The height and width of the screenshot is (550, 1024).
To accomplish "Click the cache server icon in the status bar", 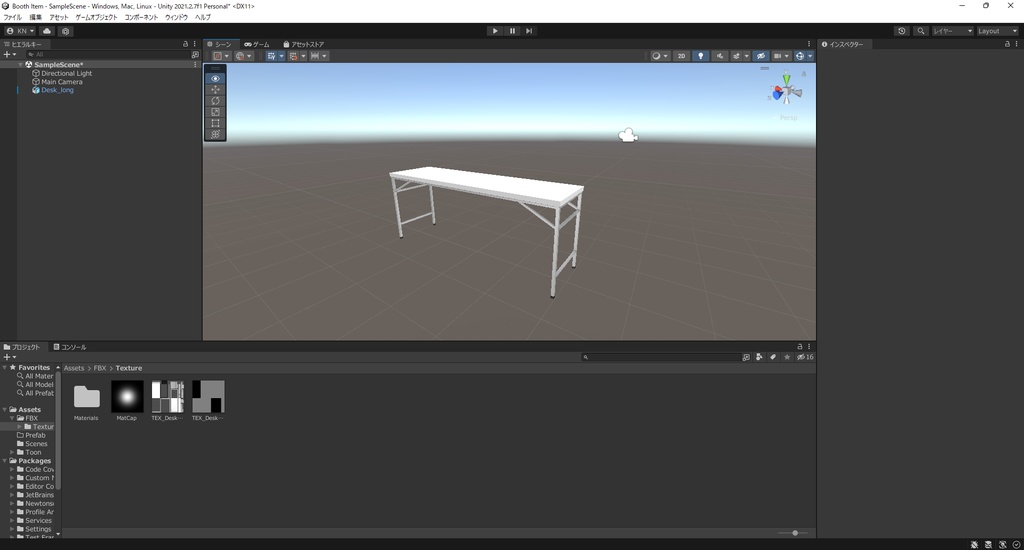I will (988, 544).
